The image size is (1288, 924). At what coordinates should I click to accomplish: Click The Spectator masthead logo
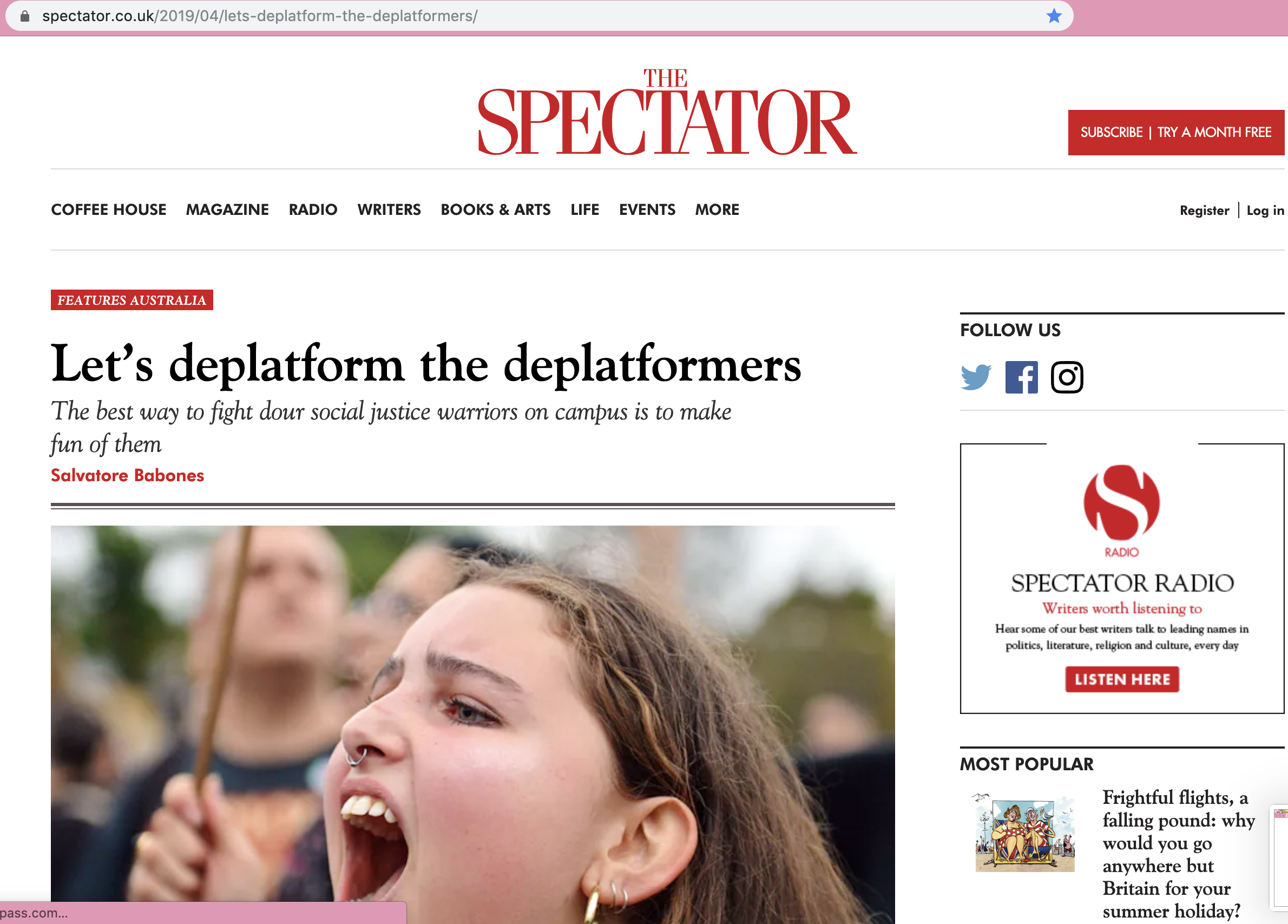tap(667, 112)
